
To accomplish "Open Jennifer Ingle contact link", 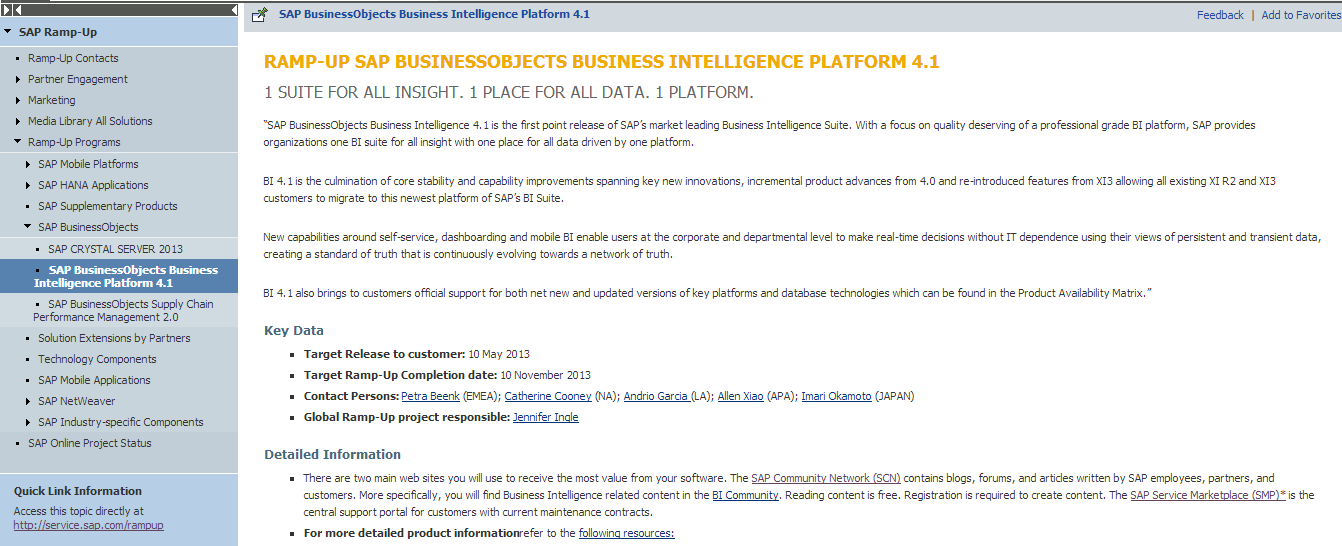I will click(545, 417).
